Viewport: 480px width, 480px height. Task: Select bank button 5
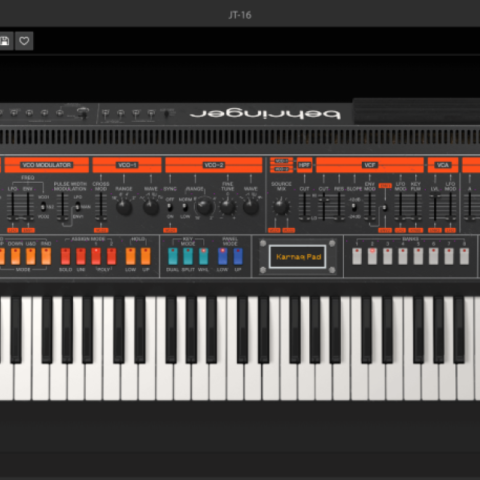click(418, 256)
